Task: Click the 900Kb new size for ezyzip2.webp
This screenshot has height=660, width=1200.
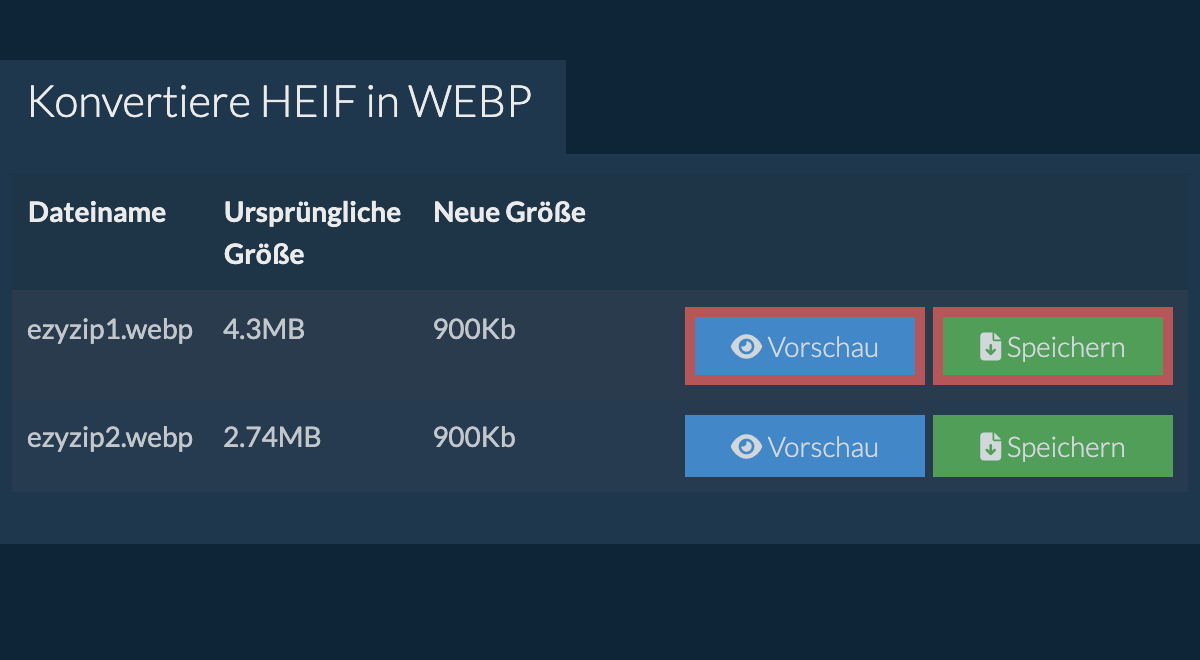Action: click(x=474, y=437)
